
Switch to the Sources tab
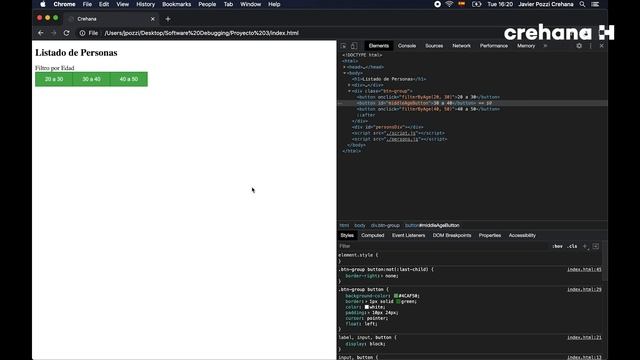[x=434, y=46]
